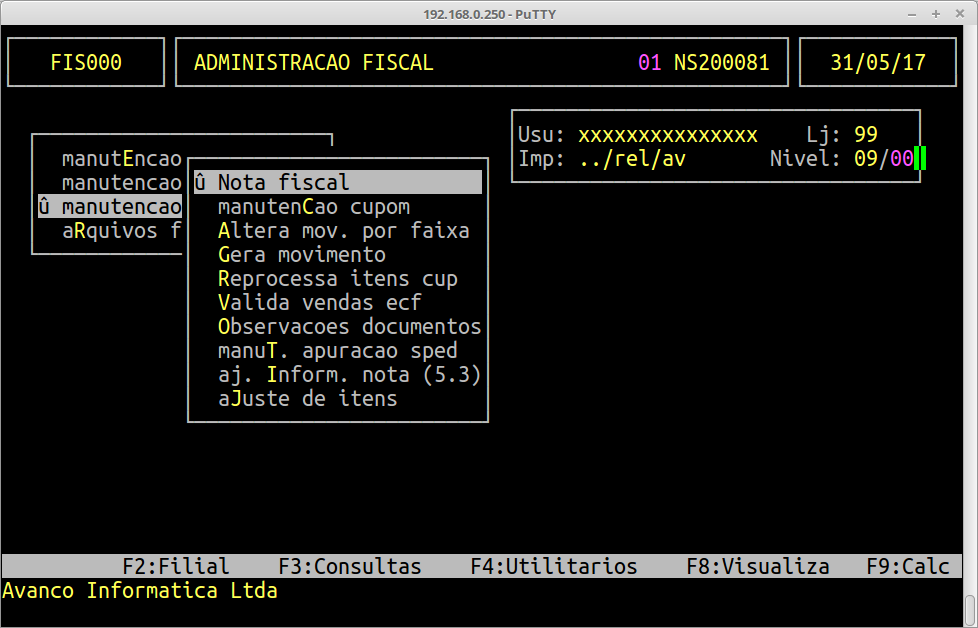Viewport: 978px width, 628px height.
Task: Open F9:Calc calculator shortcut
Action: (x=907, y=566)
